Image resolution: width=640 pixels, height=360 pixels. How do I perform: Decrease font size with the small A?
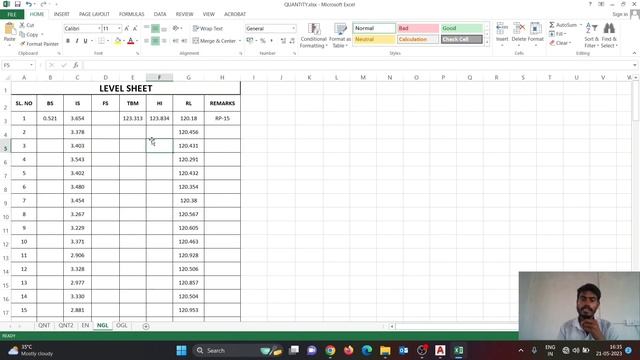(135, 29)
